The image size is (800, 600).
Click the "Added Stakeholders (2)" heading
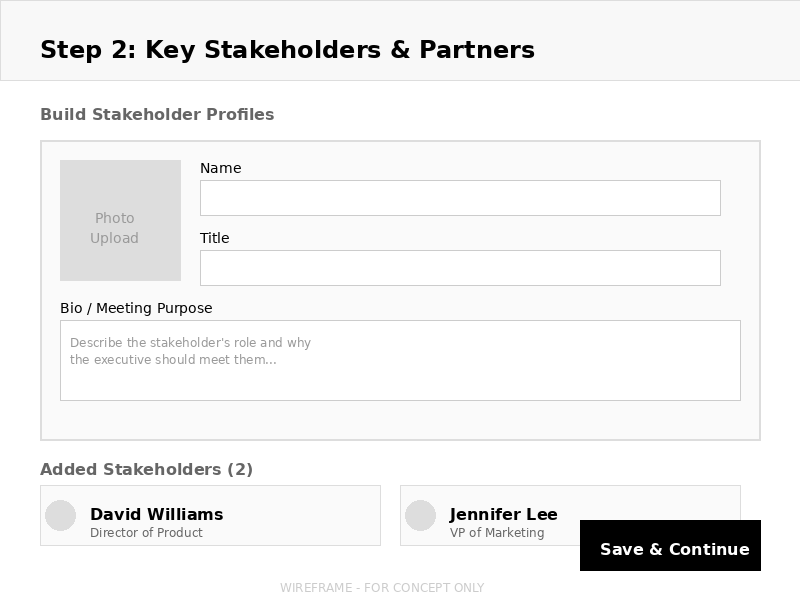[x=146, y=469]
